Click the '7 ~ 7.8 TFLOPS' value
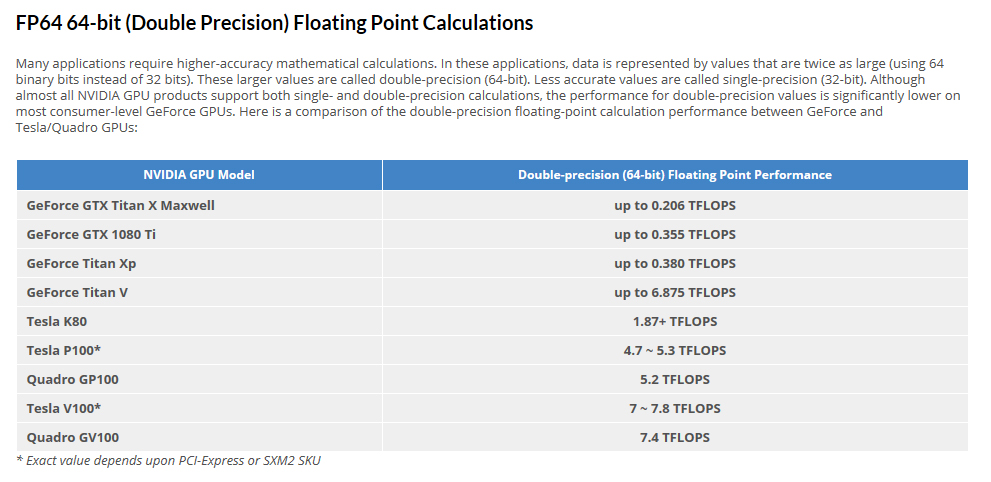The image size is (991, 482). 674,408
